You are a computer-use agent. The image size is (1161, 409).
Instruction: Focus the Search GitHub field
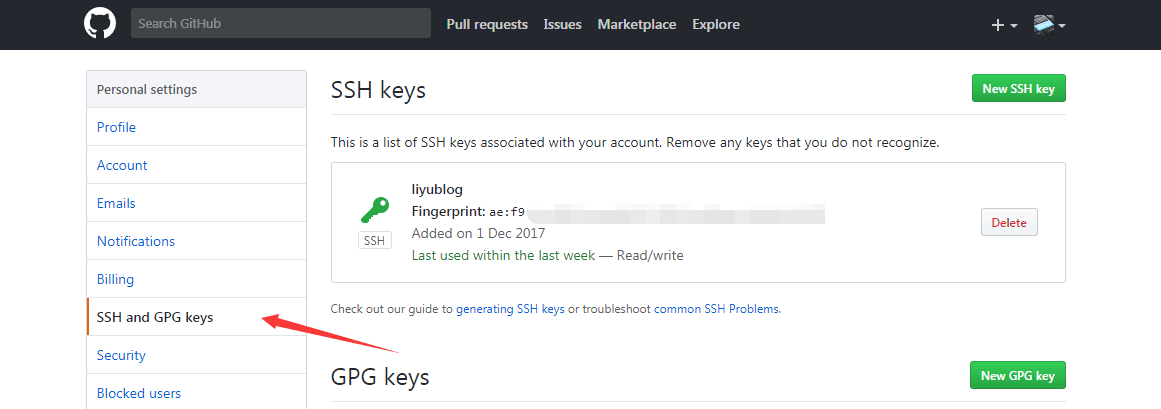point(281,24)
